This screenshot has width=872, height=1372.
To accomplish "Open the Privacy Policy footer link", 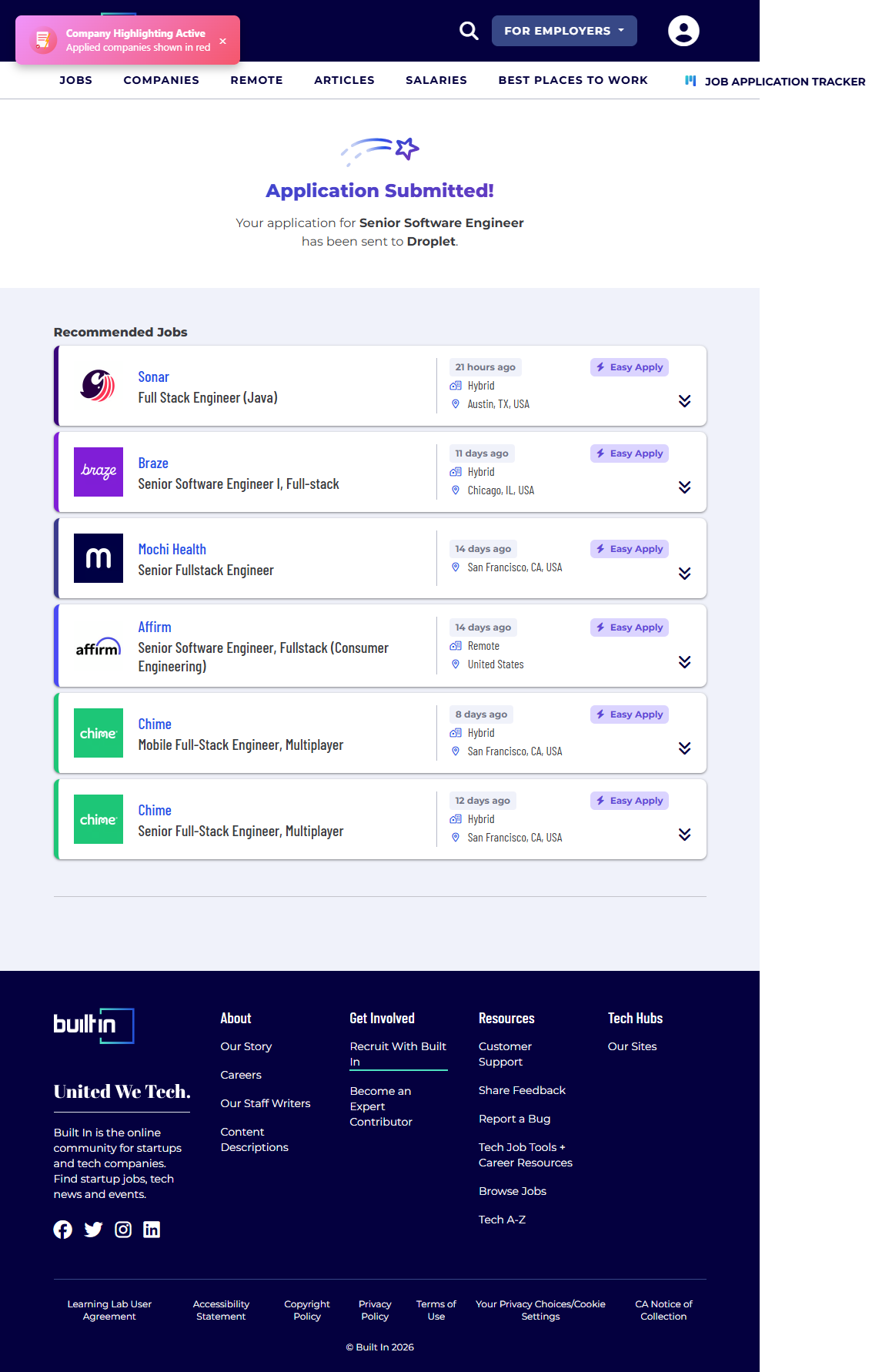I will click(x=375, y=1310).
